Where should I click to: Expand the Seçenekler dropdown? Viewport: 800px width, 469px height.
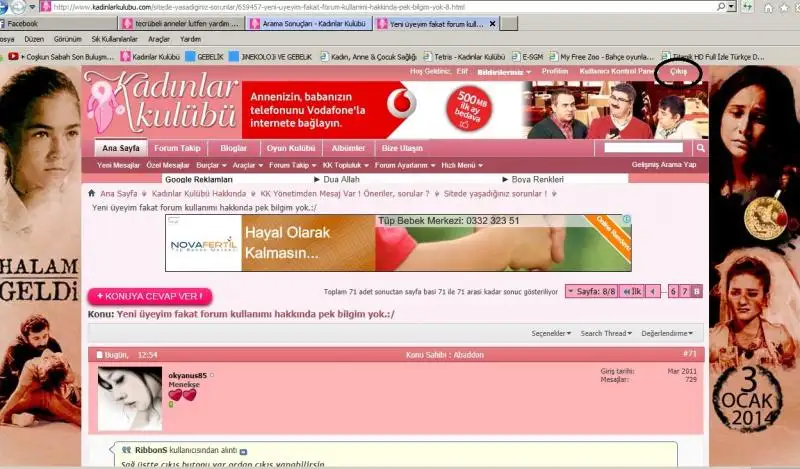(551, 333)
